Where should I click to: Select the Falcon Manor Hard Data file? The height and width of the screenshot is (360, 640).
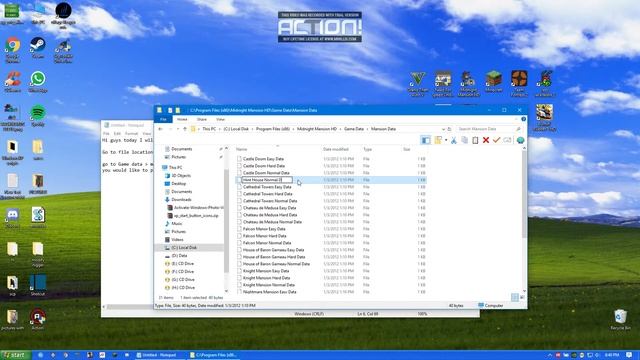point(264,236)
